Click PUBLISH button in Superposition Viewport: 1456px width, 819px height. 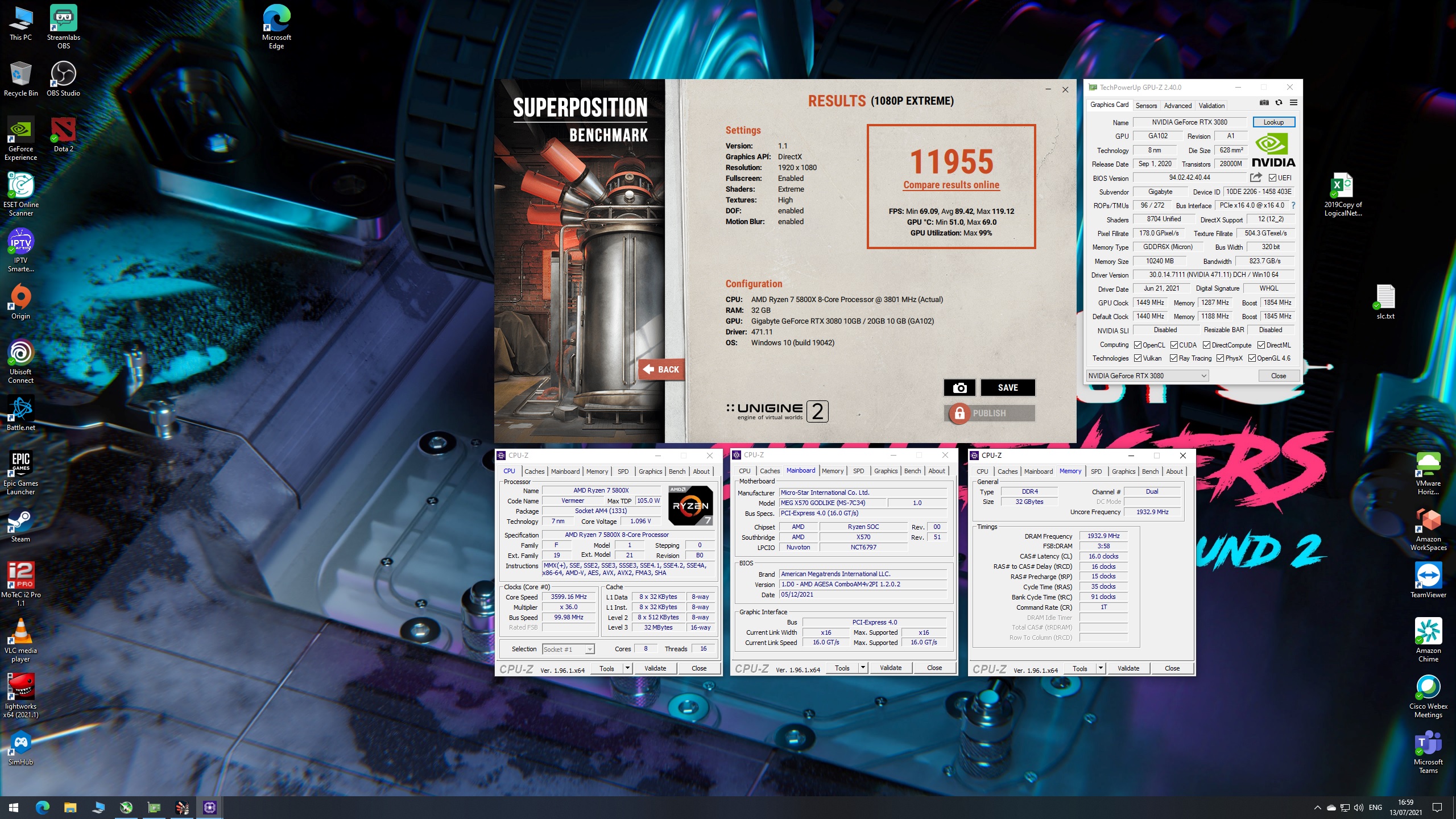point(989,413)
